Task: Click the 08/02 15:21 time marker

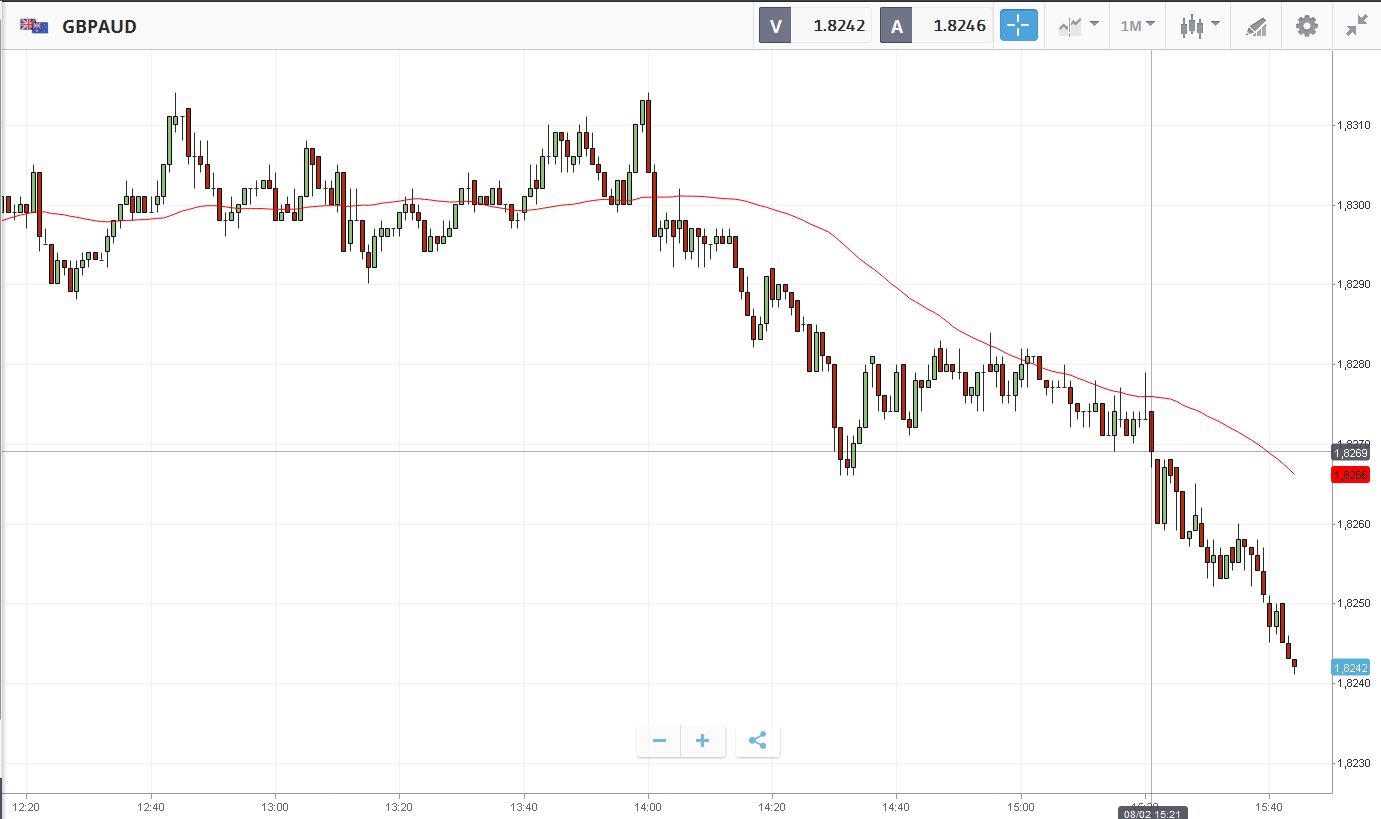Action: click(x=1151, y=813)
